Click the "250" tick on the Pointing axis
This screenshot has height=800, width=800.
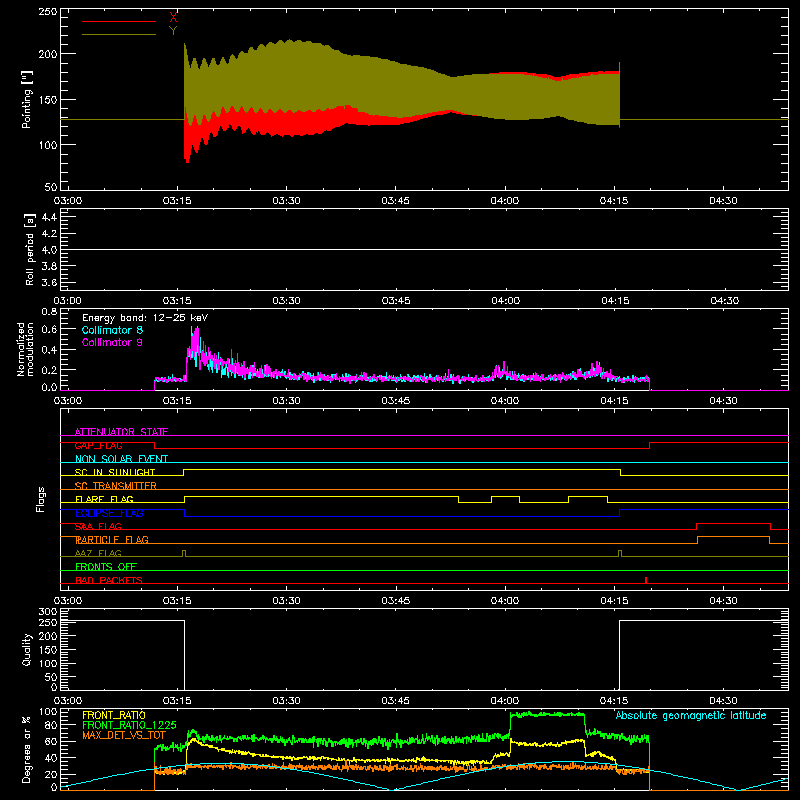[x=48, y=11]
